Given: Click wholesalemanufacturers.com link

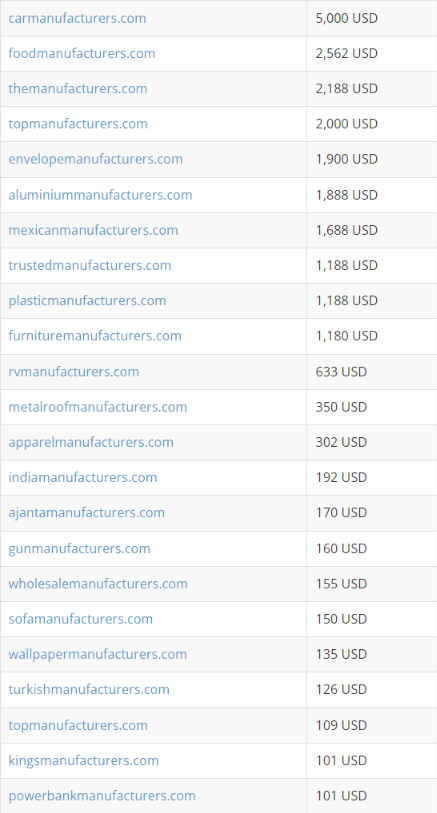Looking at the screenshot, I should point(98,584).
